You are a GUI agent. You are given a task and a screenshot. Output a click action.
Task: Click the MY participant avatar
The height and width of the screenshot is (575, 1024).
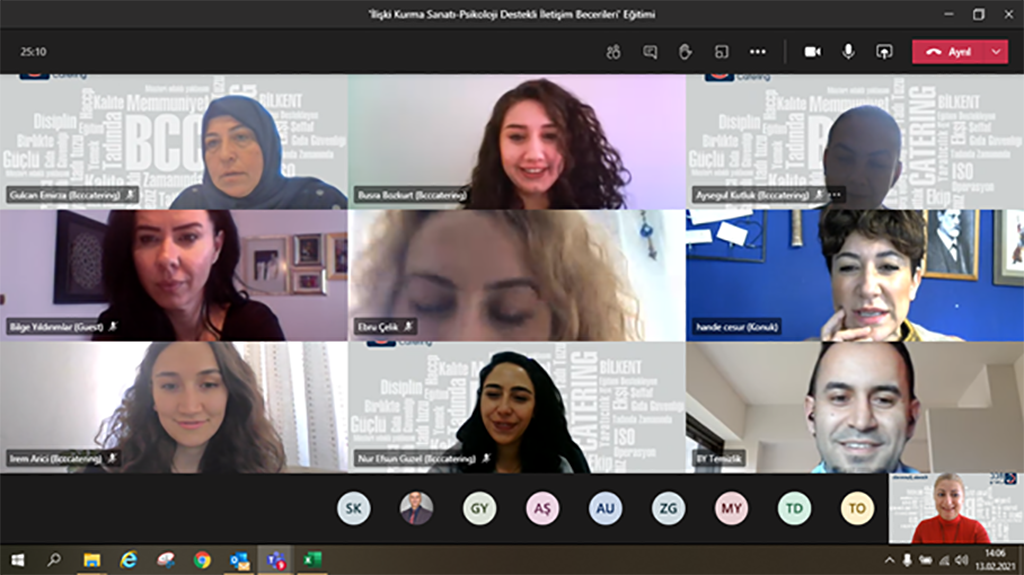[x=731, y=508]
